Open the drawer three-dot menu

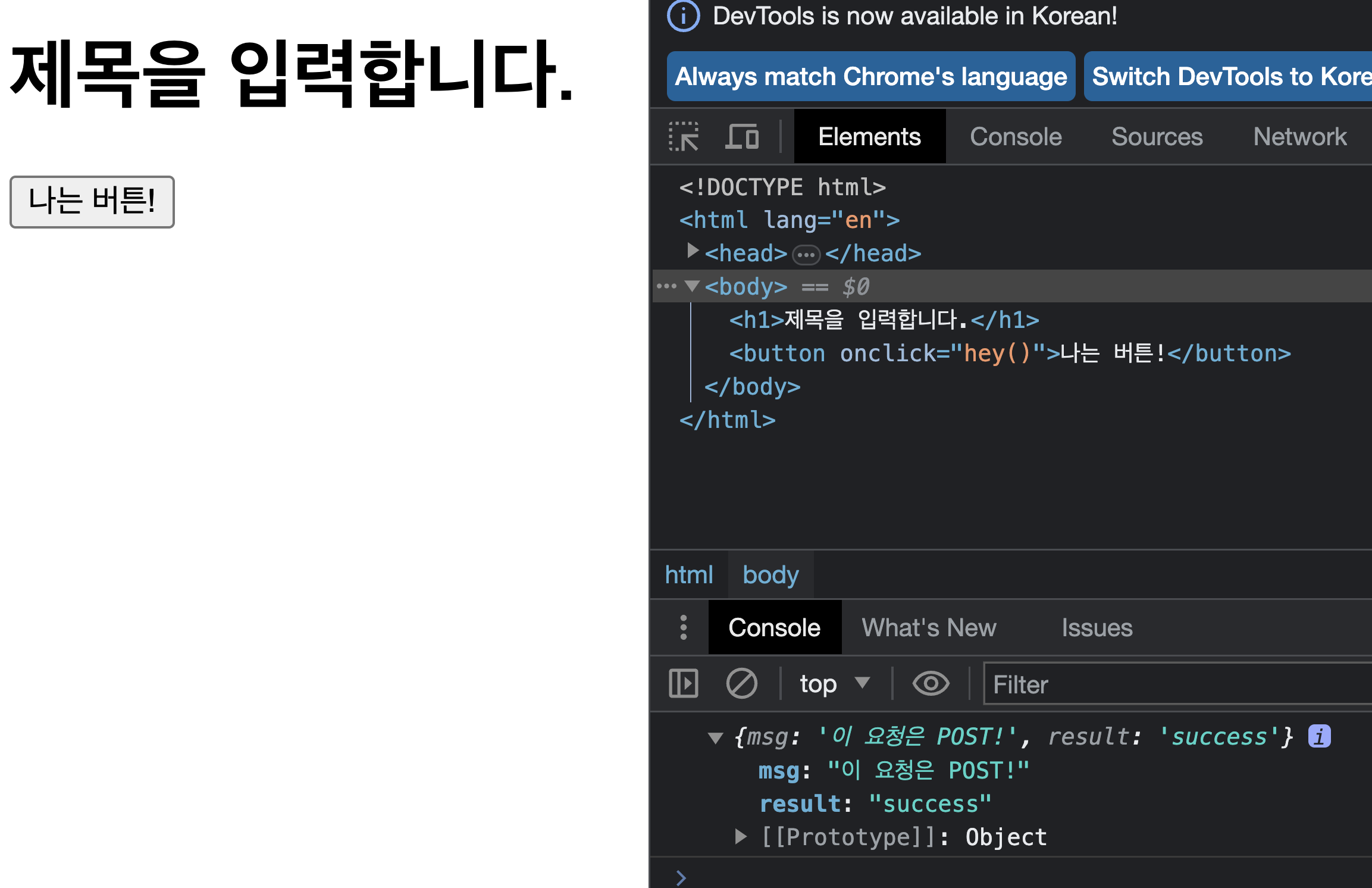(x=684, y=627)
